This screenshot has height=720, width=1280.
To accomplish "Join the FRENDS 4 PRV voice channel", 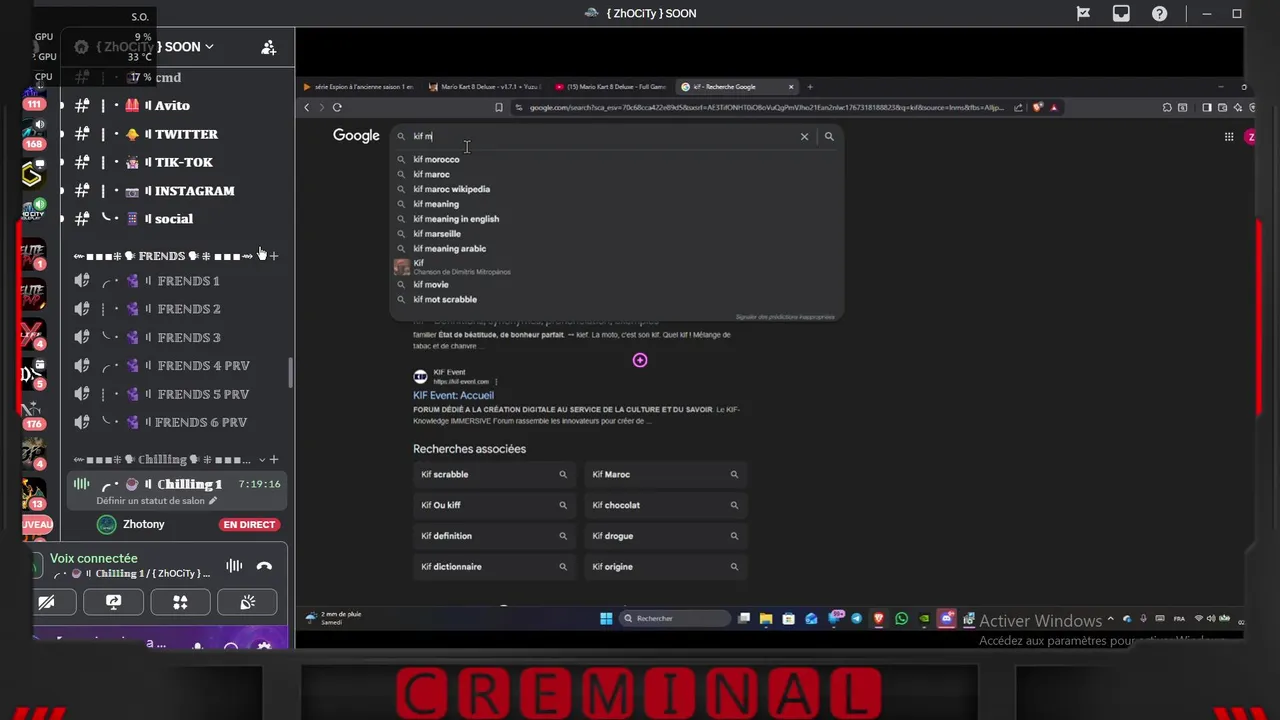I will [175, 366].
